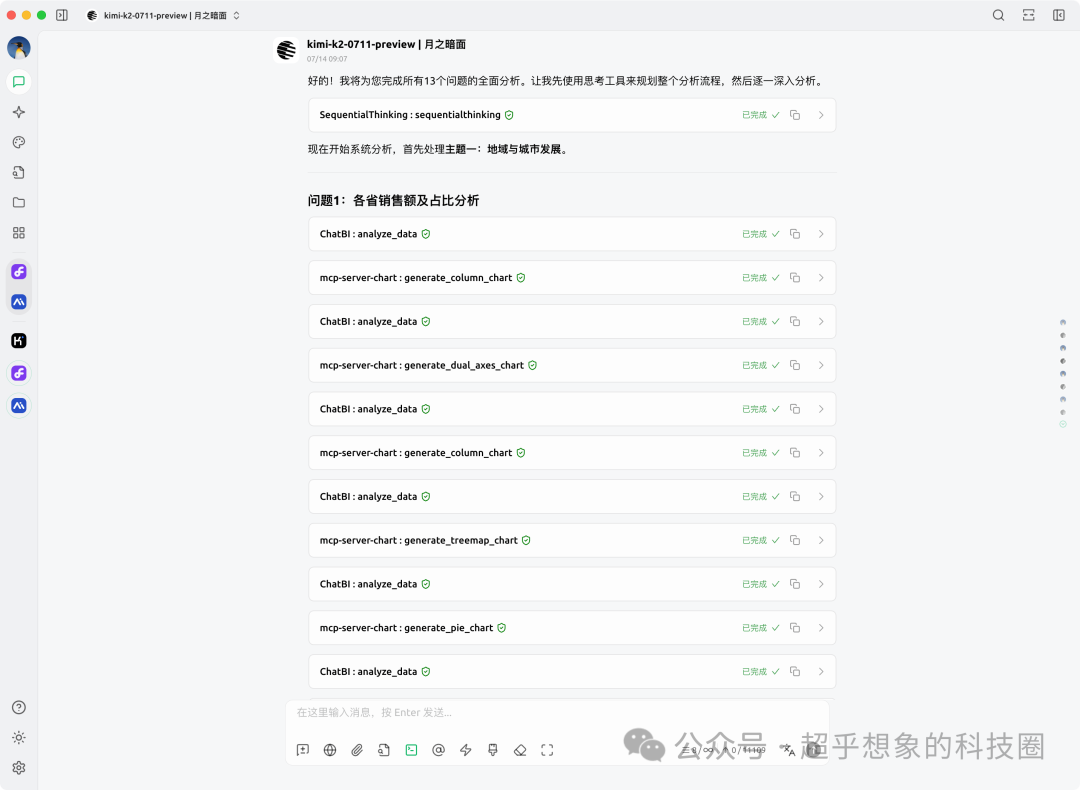1080x790 pixels.
Task: Jump to the green last message anchor dot
Action: click(x=1063, y=424)
